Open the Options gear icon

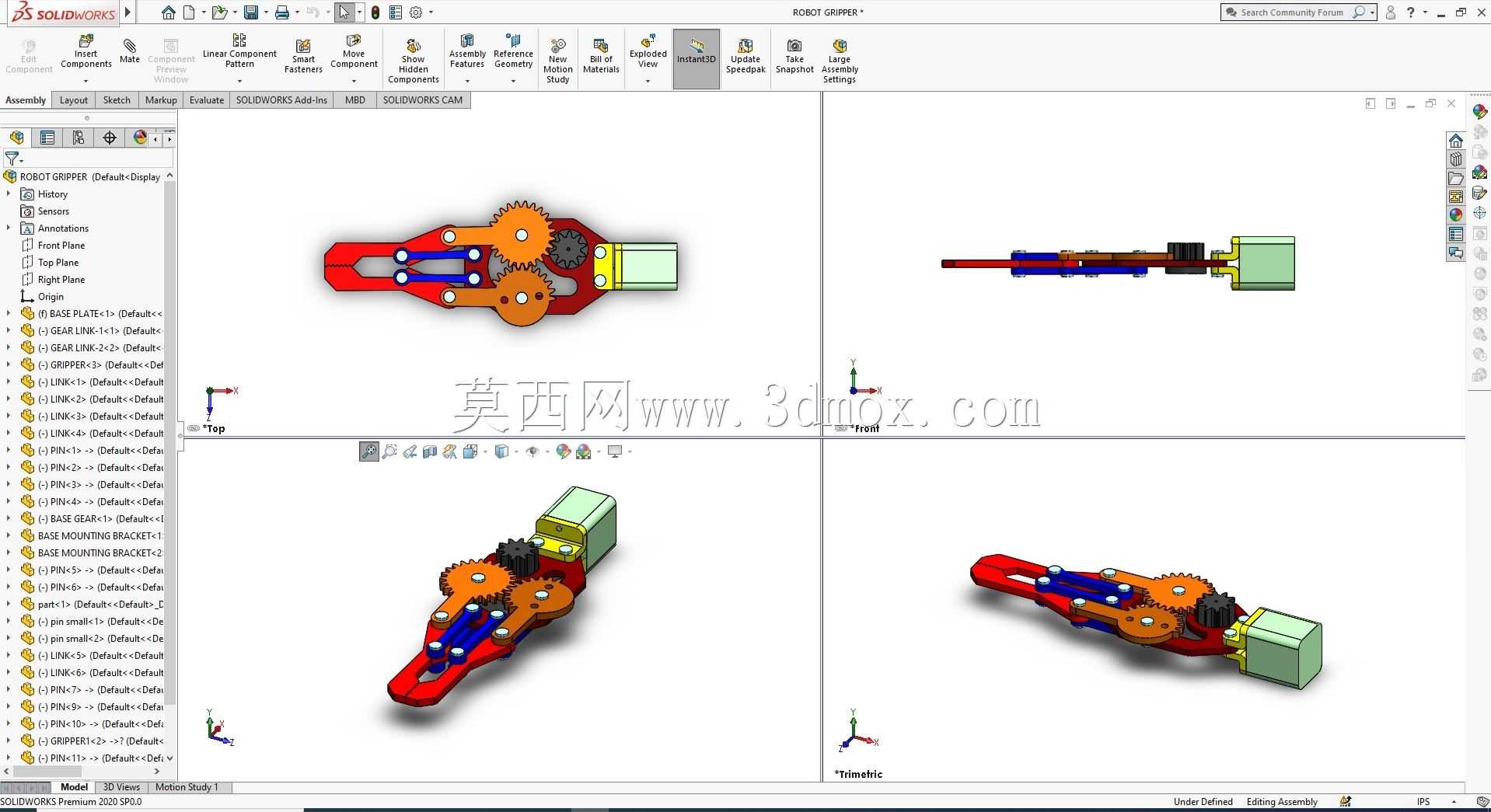416,12
